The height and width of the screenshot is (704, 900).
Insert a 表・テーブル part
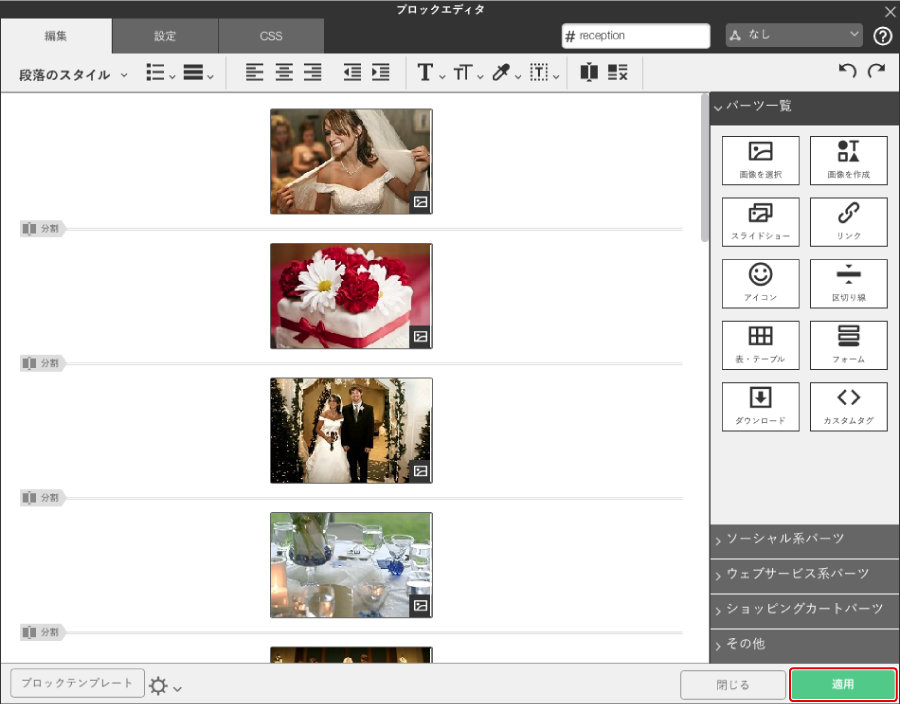761,345
